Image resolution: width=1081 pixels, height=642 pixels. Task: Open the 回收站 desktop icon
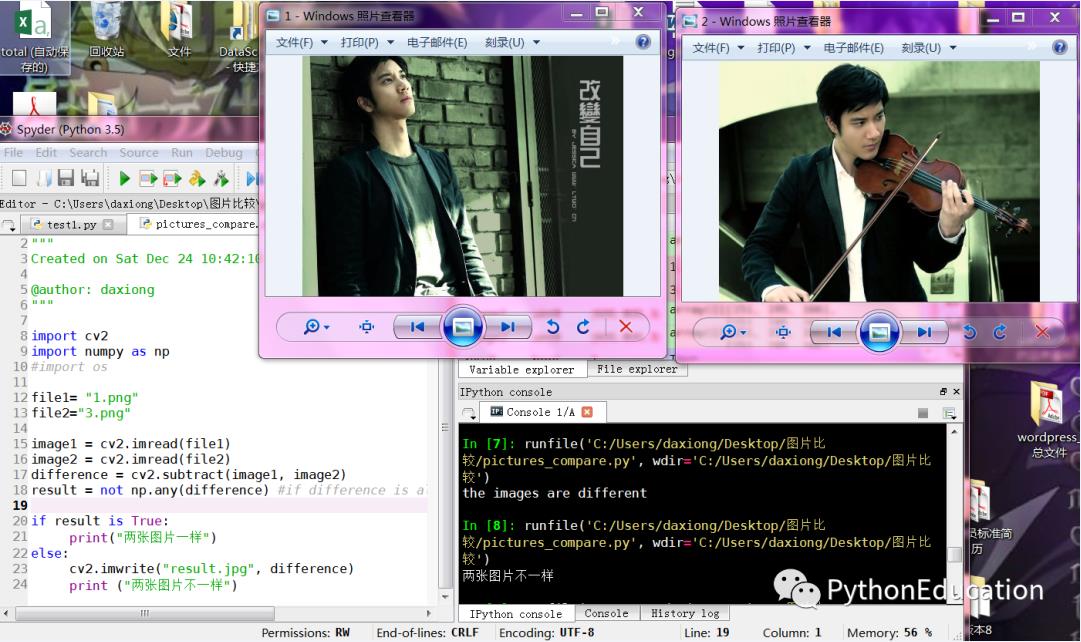[x=107, y=31]
